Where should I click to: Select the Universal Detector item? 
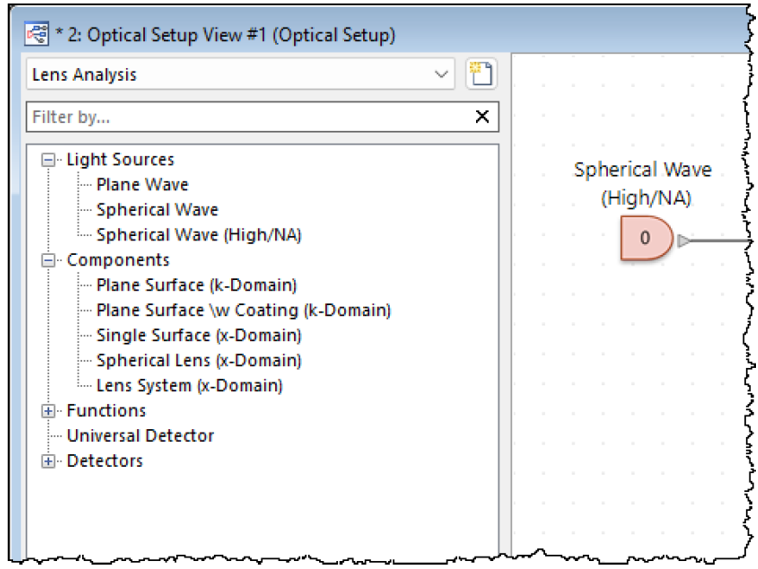click(x=140, y=436)
